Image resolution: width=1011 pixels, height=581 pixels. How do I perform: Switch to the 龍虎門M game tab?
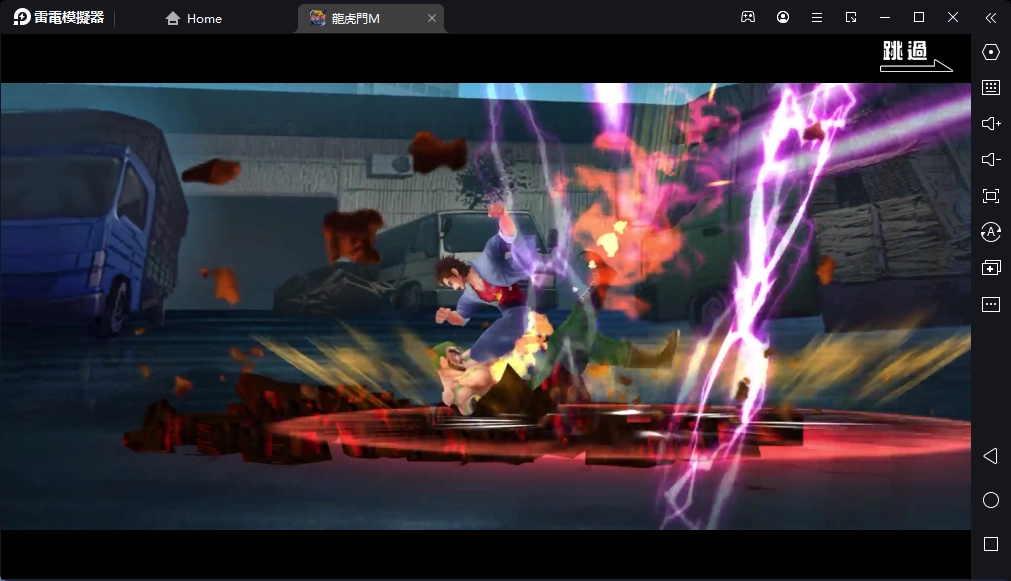[x=371, y=19]
